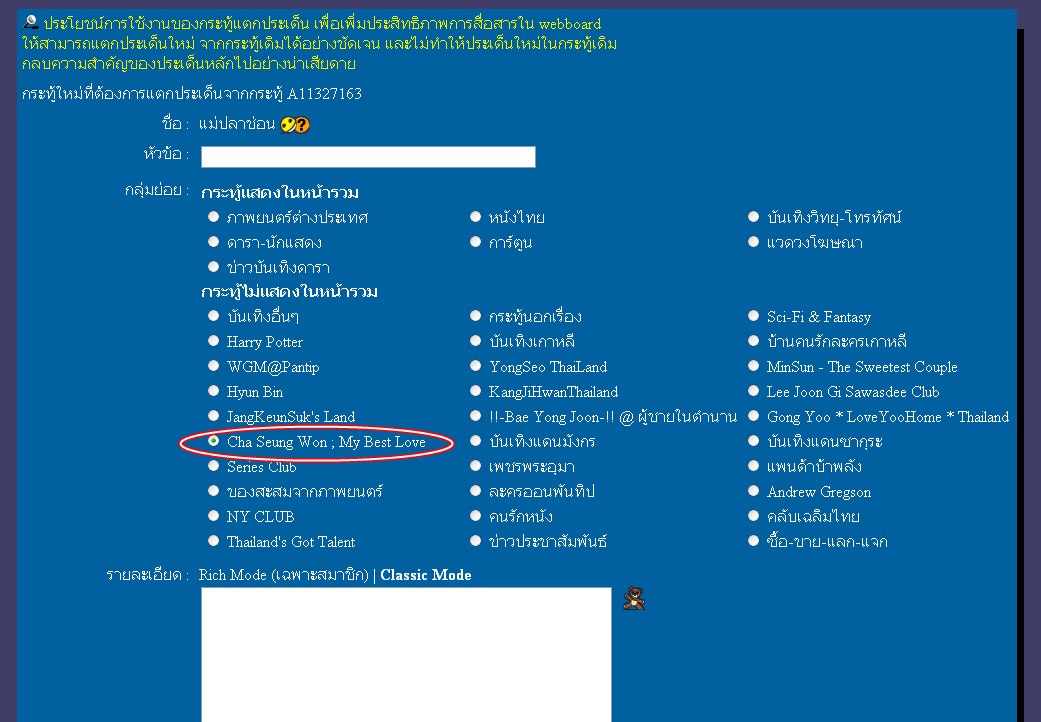
Task: Choose the บันเทิงแดนซากุระ radio option
Action: 754,441
